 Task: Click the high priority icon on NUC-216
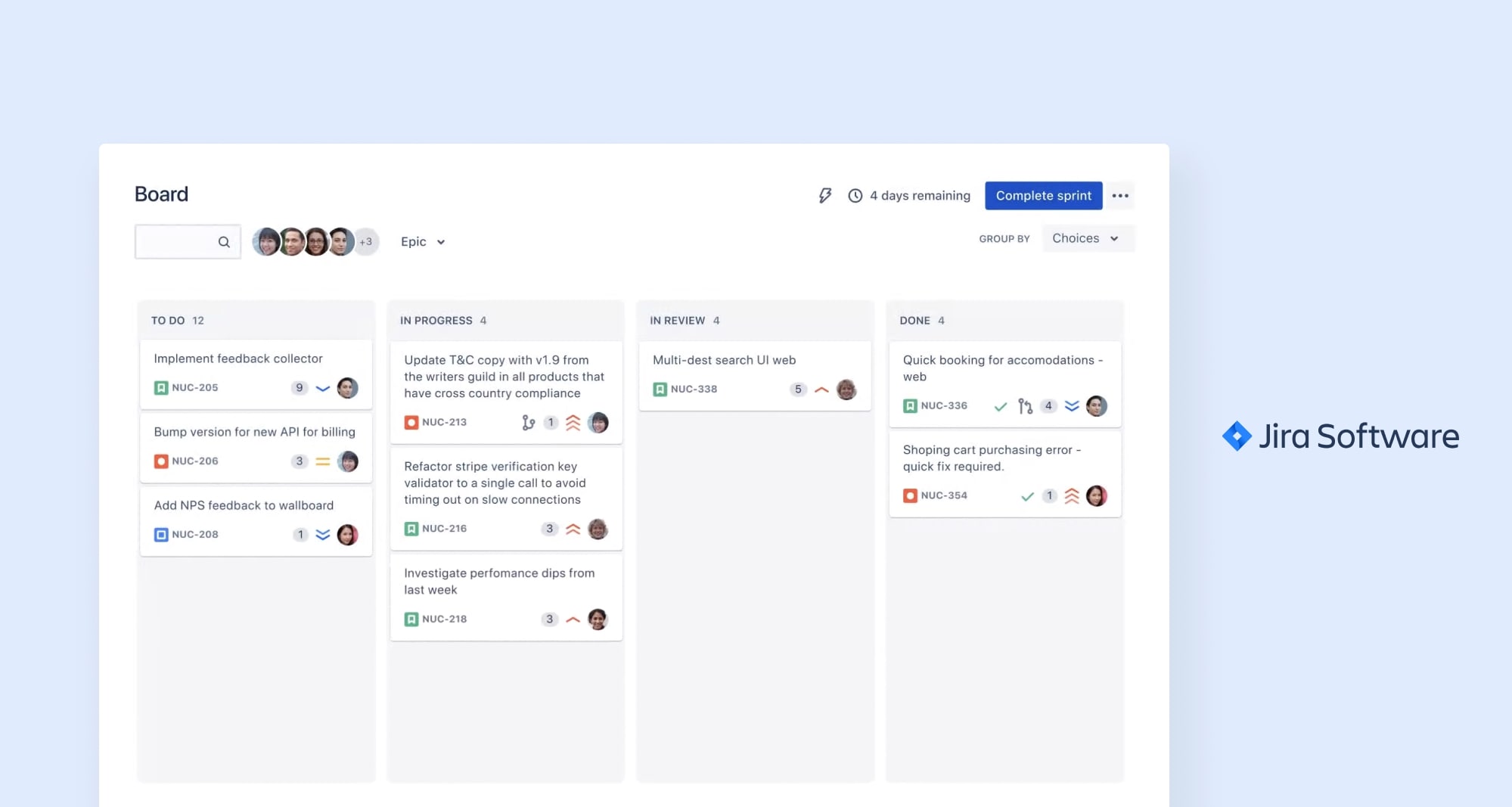(573, 529)
